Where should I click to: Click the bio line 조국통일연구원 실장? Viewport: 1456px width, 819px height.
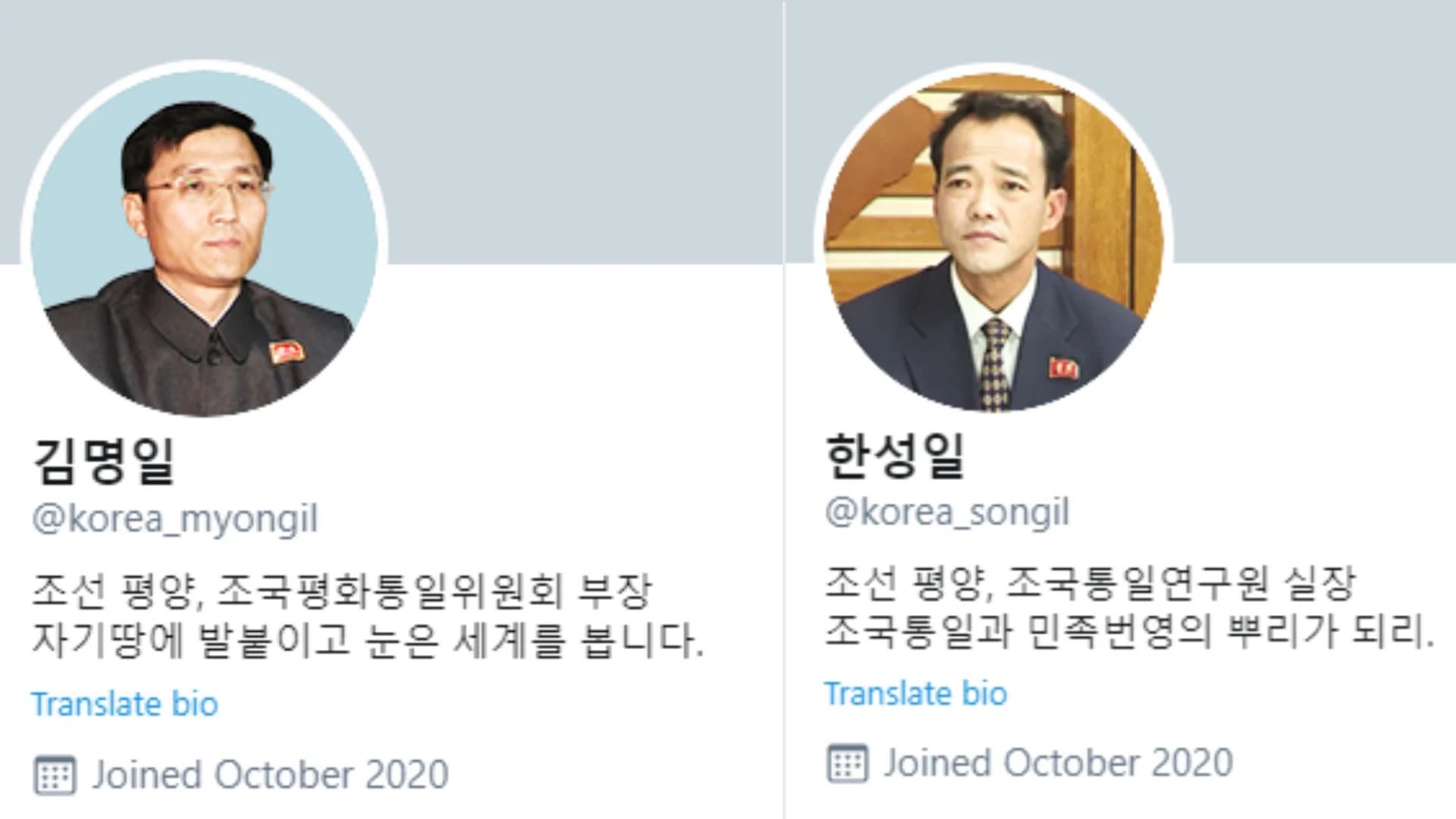click(x=1181, y=584)
